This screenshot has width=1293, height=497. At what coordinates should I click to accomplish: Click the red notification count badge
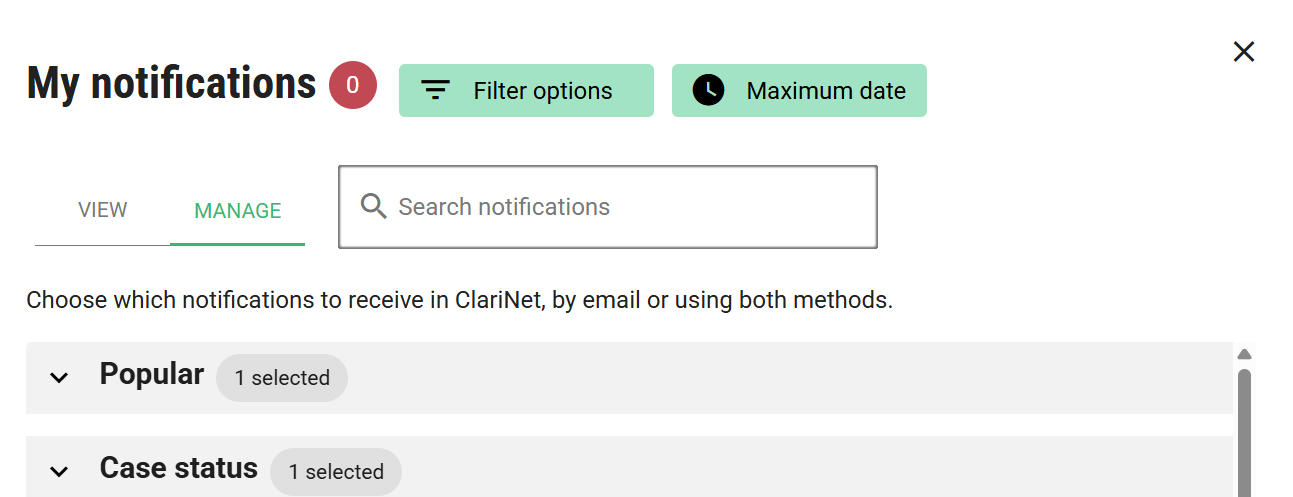coord(353,85)
